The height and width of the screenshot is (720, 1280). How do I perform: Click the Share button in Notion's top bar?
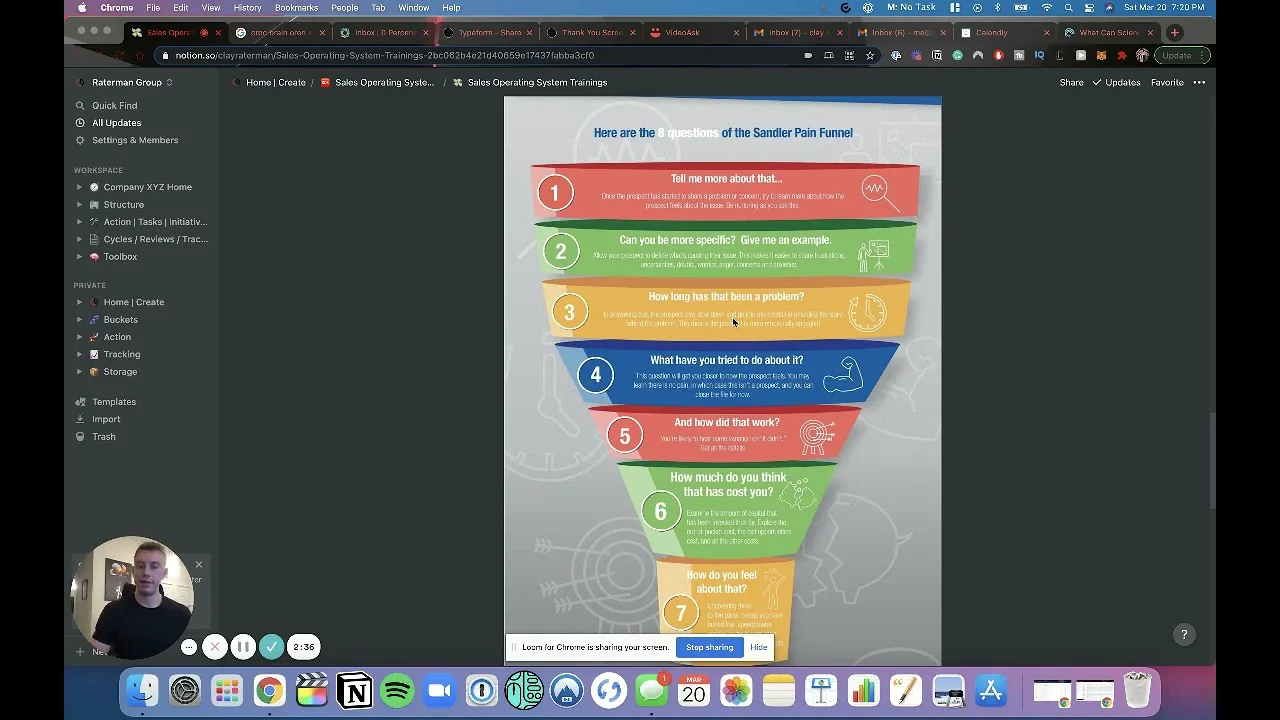(x=1071, y=82)
